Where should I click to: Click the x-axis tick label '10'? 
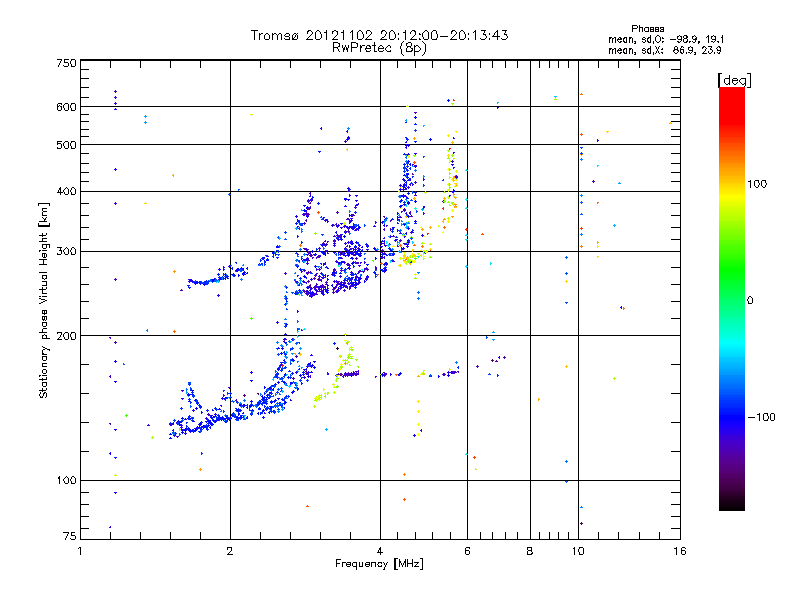tap(578, 551)
